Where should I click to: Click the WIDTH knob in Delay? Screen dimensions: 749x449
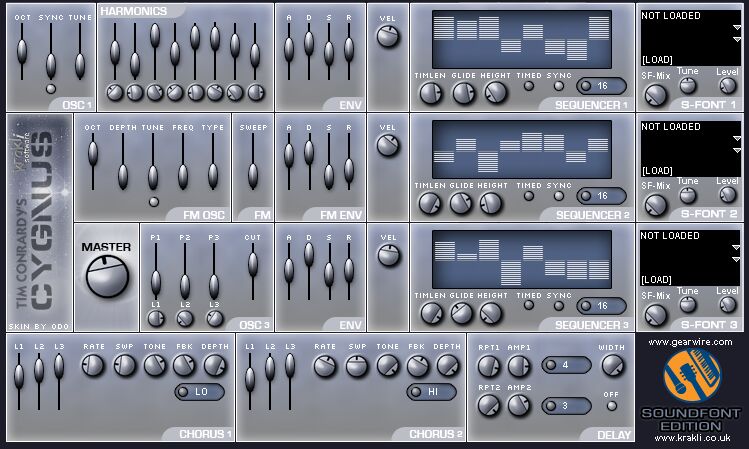pyautogui.click(x=612, y=365)
